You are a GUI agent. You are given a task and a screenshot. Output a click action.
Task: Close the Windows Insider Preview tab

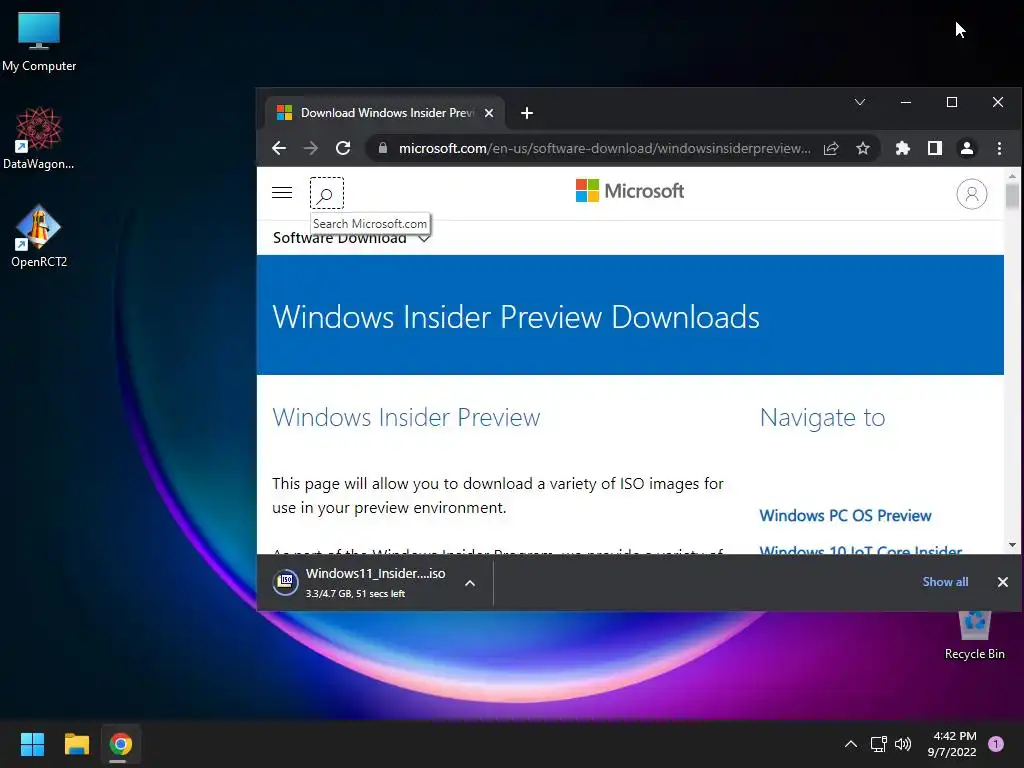pyautogui.click(x=488, y=113)
